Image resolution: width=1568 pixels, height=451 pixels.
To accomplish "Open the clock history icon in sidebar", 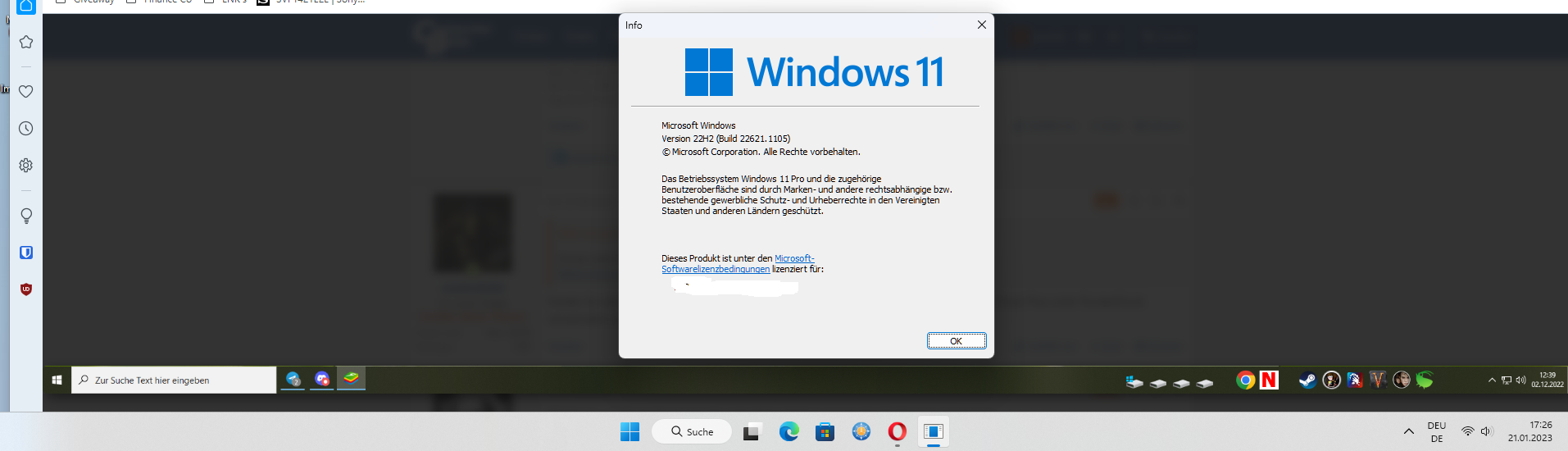I will point(26,129).
